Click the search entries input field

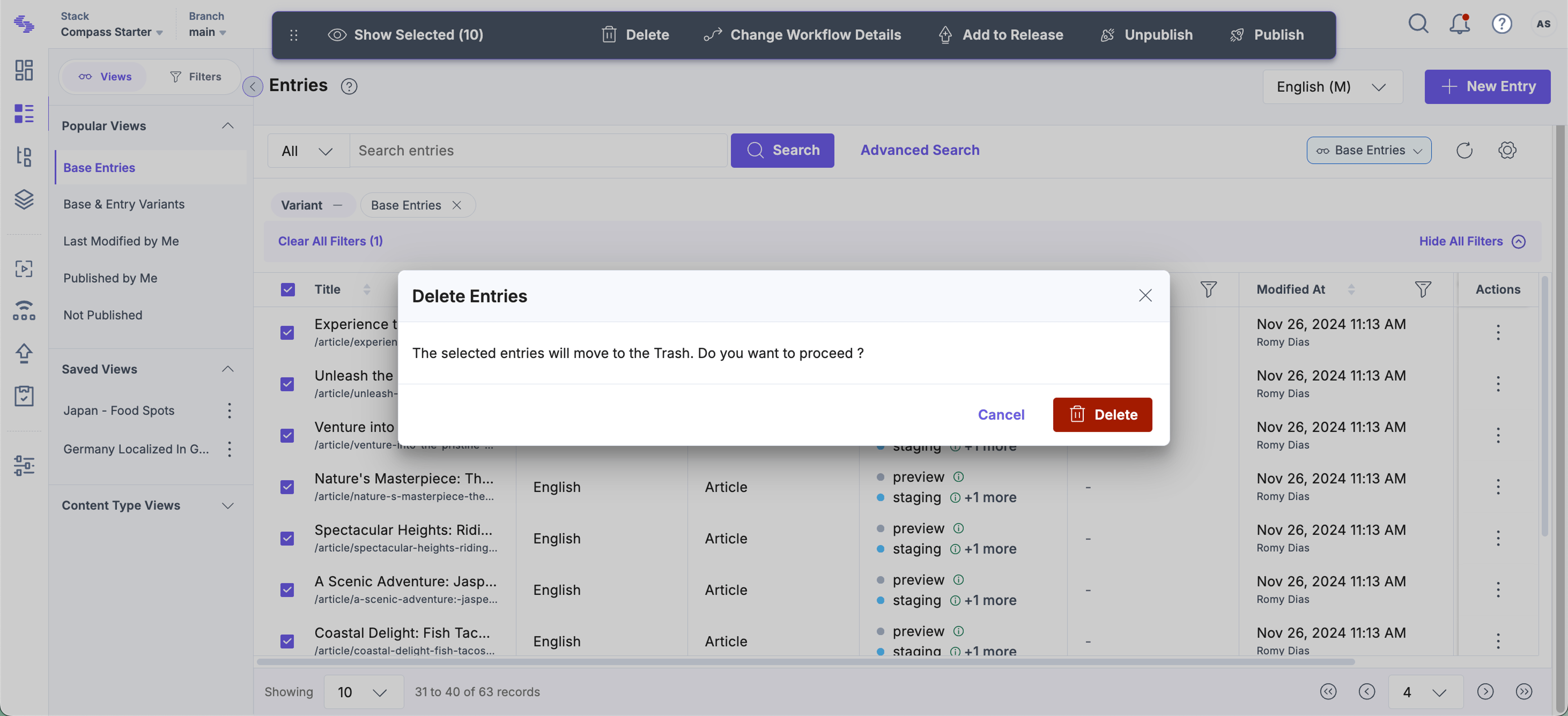tap(539, 150)
